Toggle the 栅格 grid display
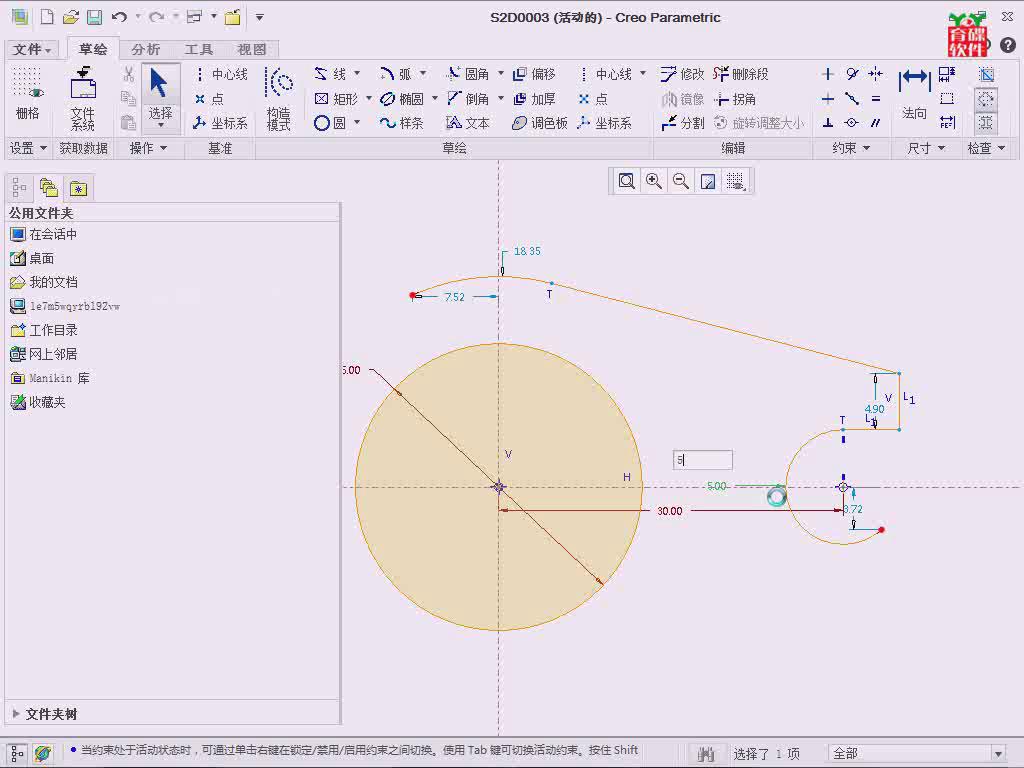 click(x=27, y=95)
